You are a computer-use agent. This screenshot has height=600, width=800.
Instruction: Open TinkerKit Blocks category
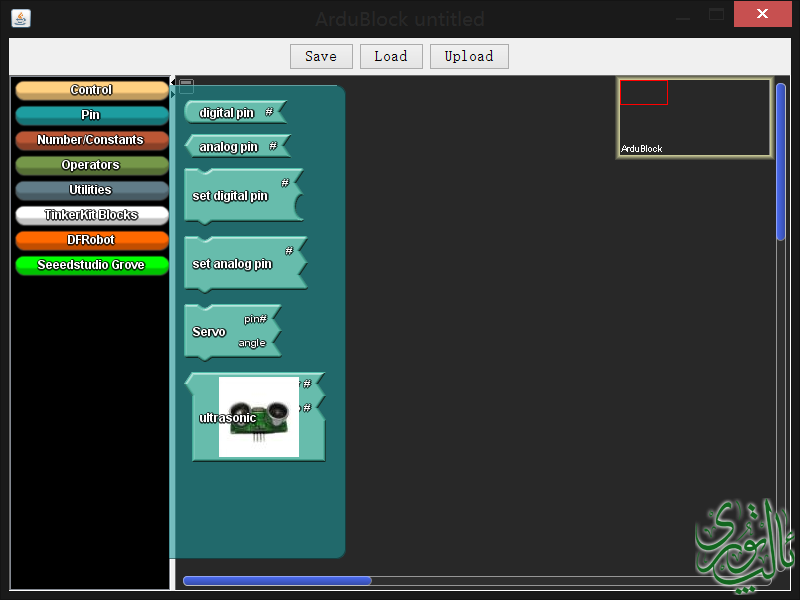point(92,215)
